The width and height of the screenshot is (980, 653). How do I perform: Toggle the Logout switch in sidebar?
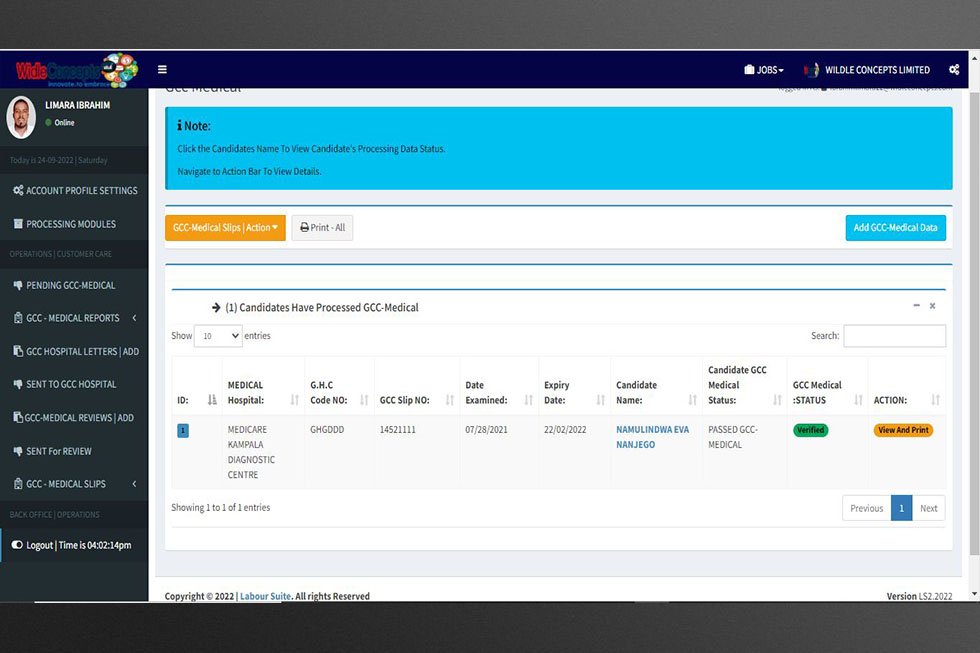point(17,545)
